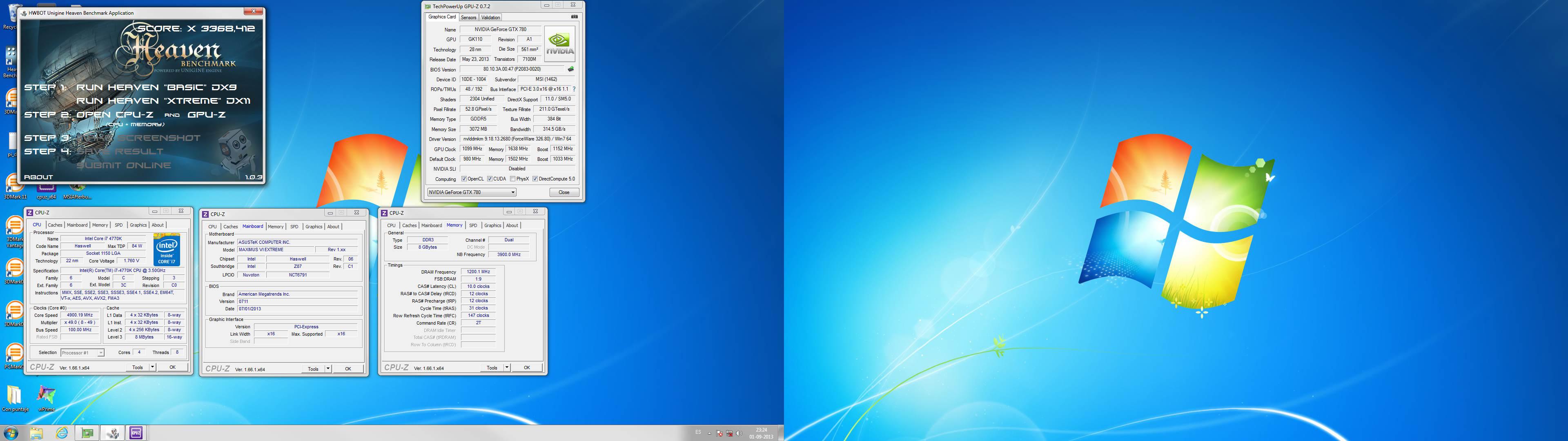Click the network tray icon
The image size is (1568, 441).
pos(729,434)
